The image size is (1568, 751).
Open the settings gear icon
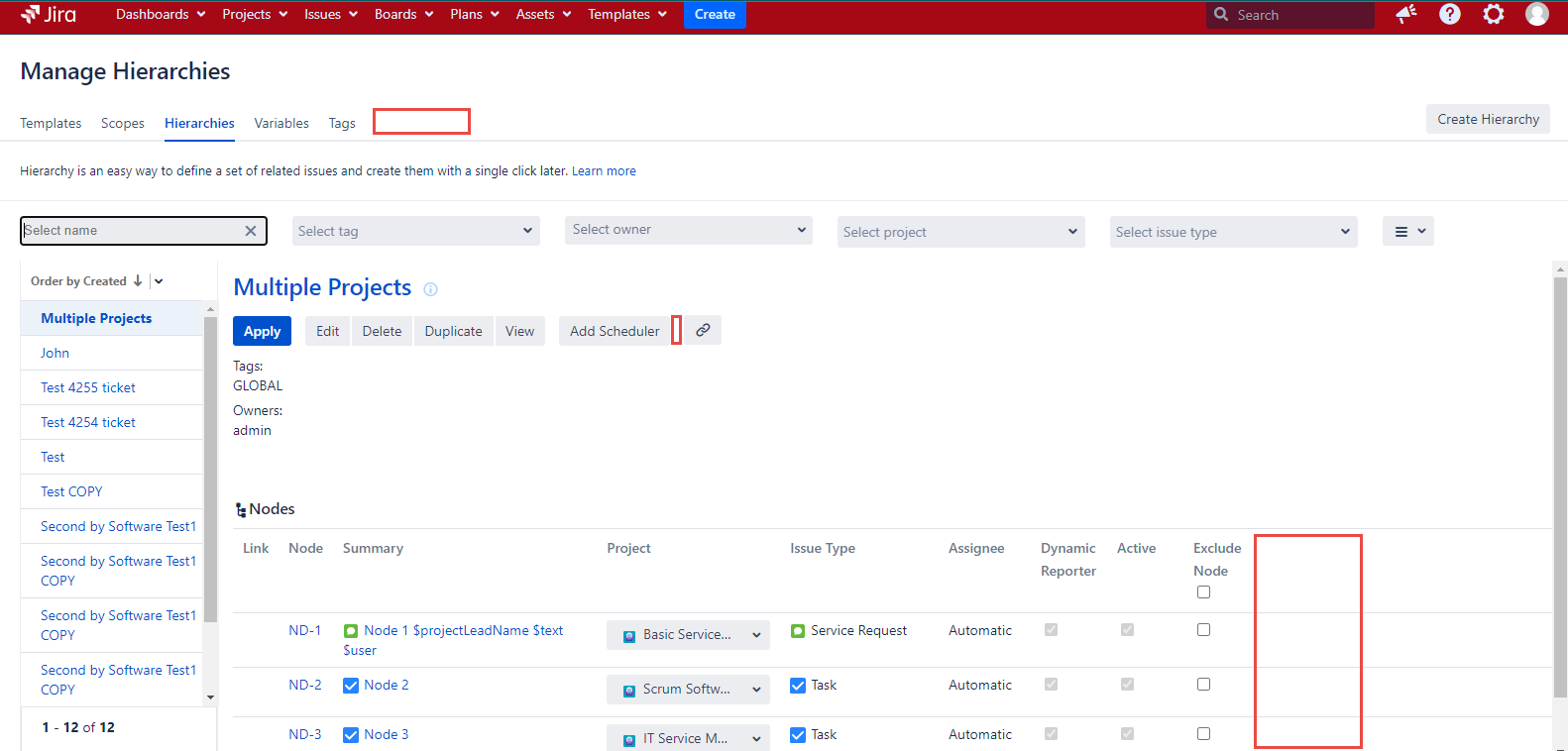(x=1493, y=14)
